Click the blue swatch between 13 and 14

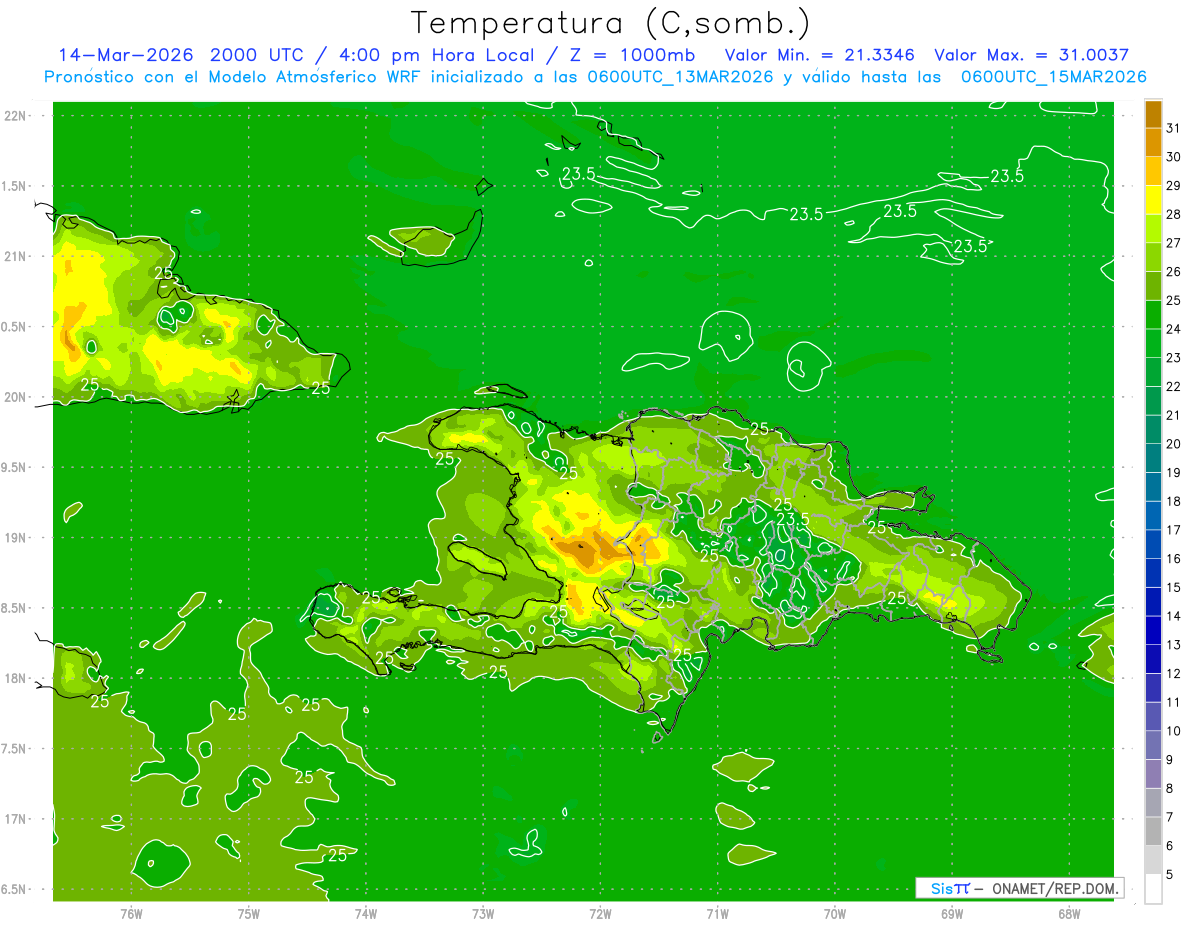pyautogui.click(x=1153, y=630)
